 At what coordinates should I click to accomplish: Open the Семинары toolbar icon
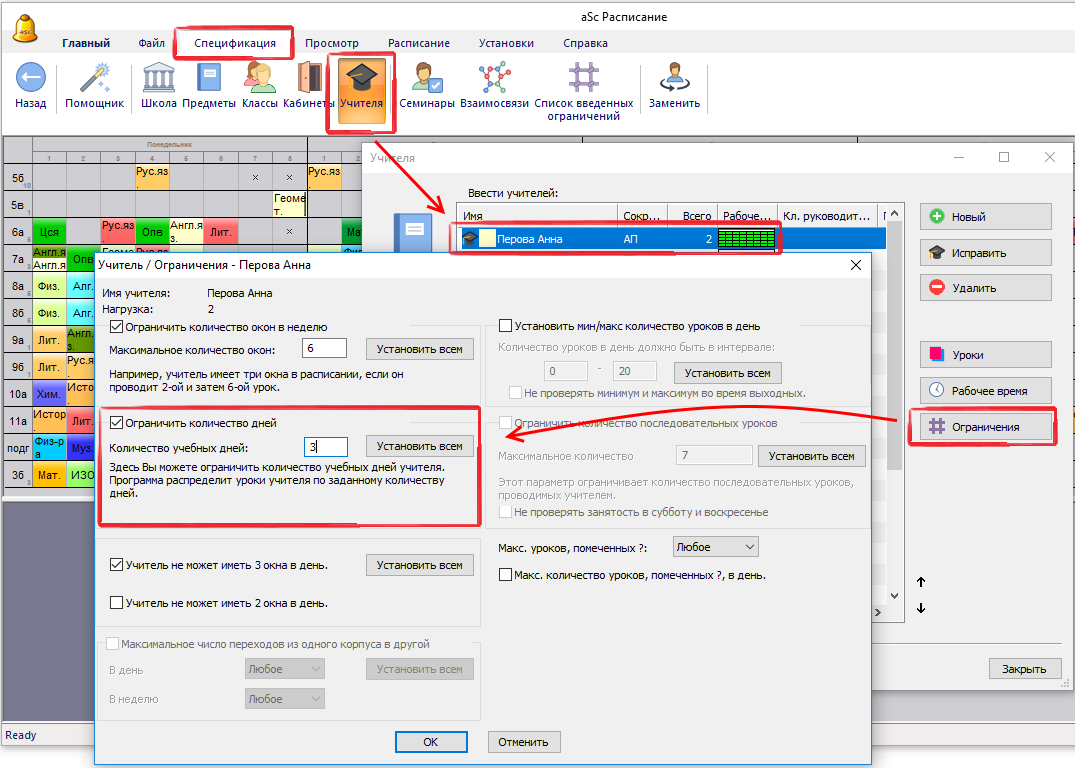427,78
